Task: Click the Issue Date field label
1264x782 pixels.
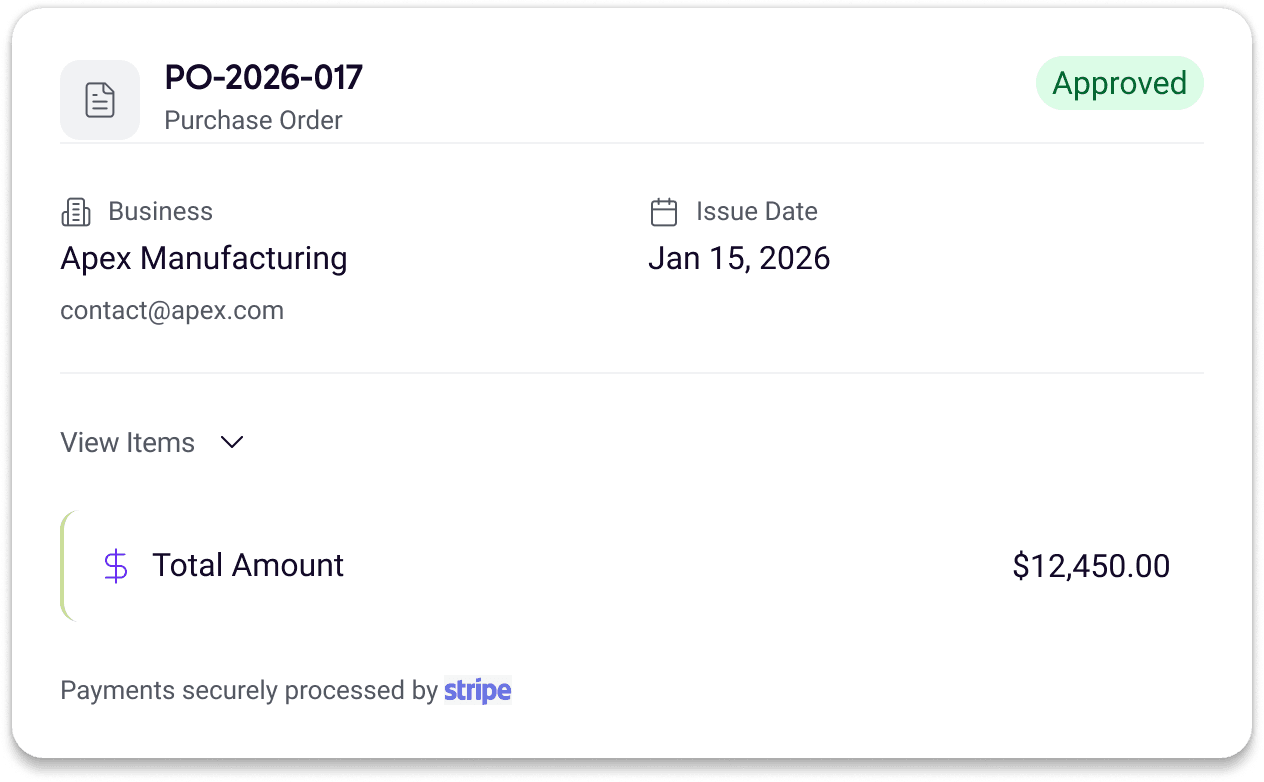Action: (x=757, y=212)
